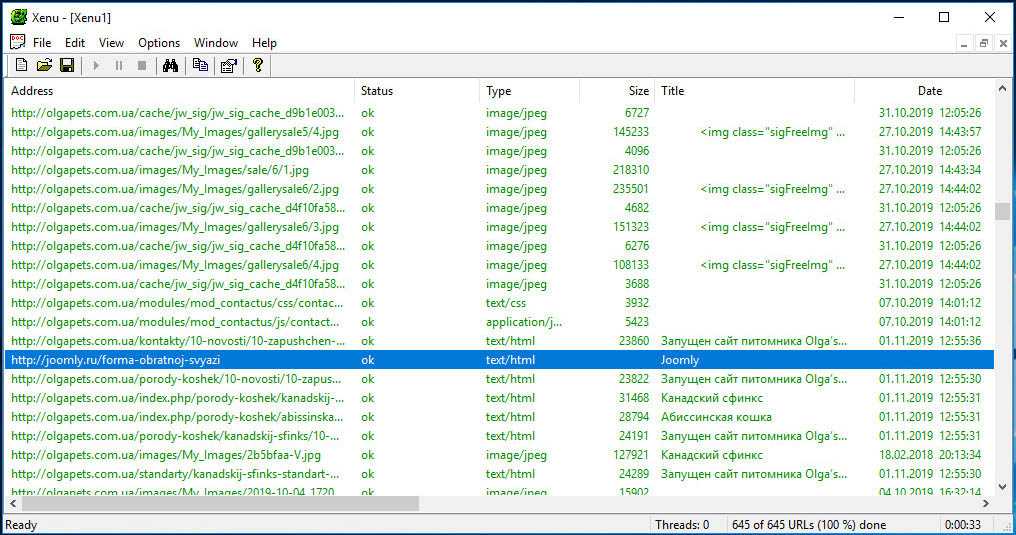This screenshot has height=535, width=1016.
Task: Click the Save floppy disk icon
Action: (67, 65)
